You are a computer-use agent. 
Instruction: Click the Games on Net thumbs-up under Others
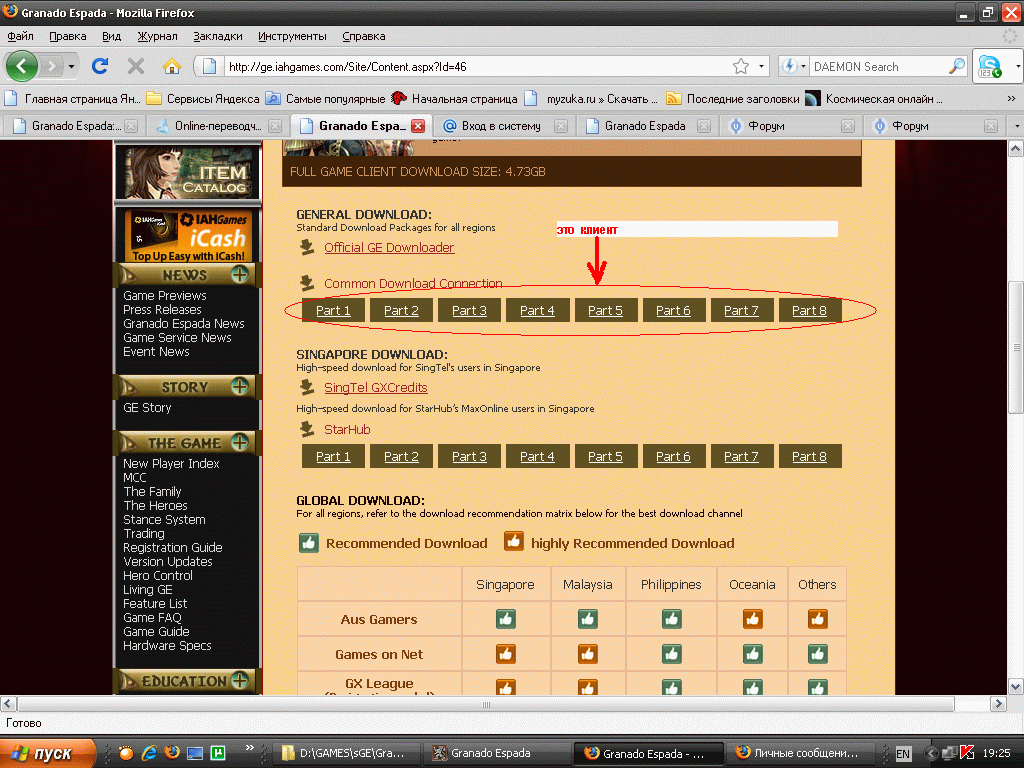click(x=818, y=654)
